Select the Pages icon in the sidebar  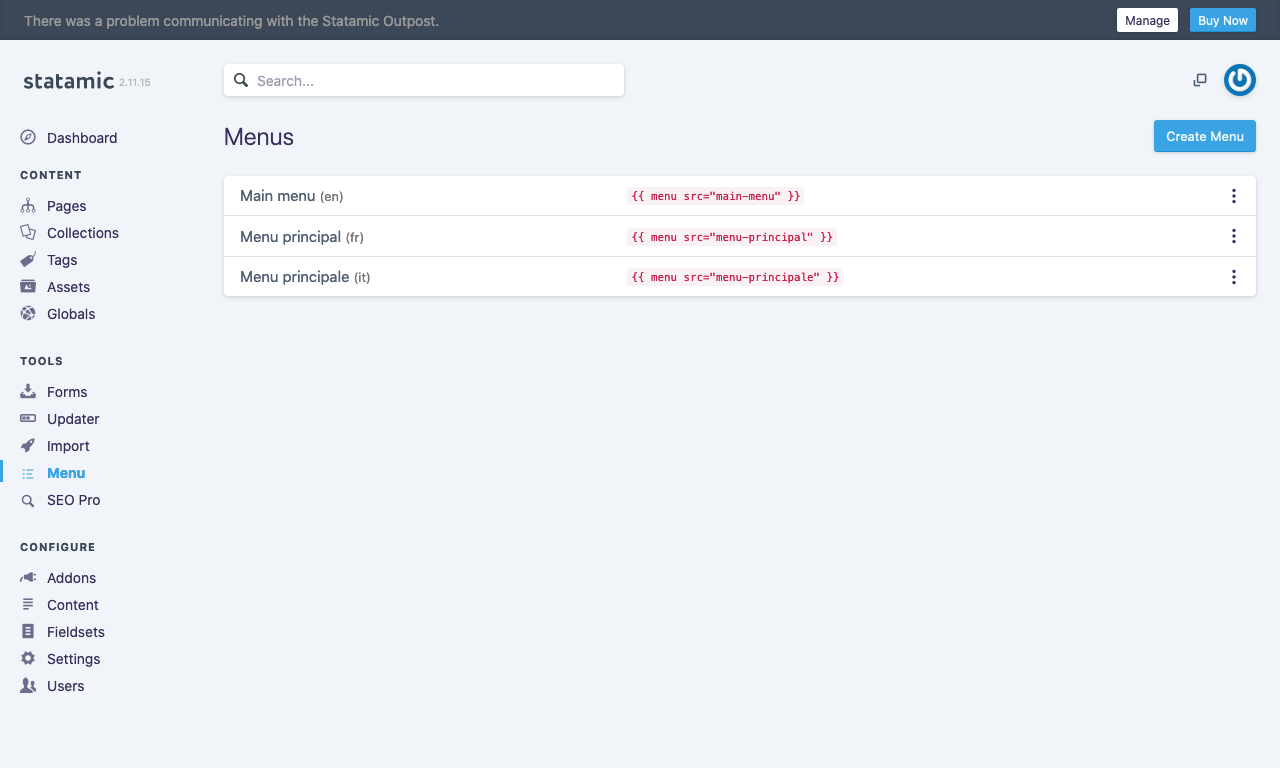(28, 205)
